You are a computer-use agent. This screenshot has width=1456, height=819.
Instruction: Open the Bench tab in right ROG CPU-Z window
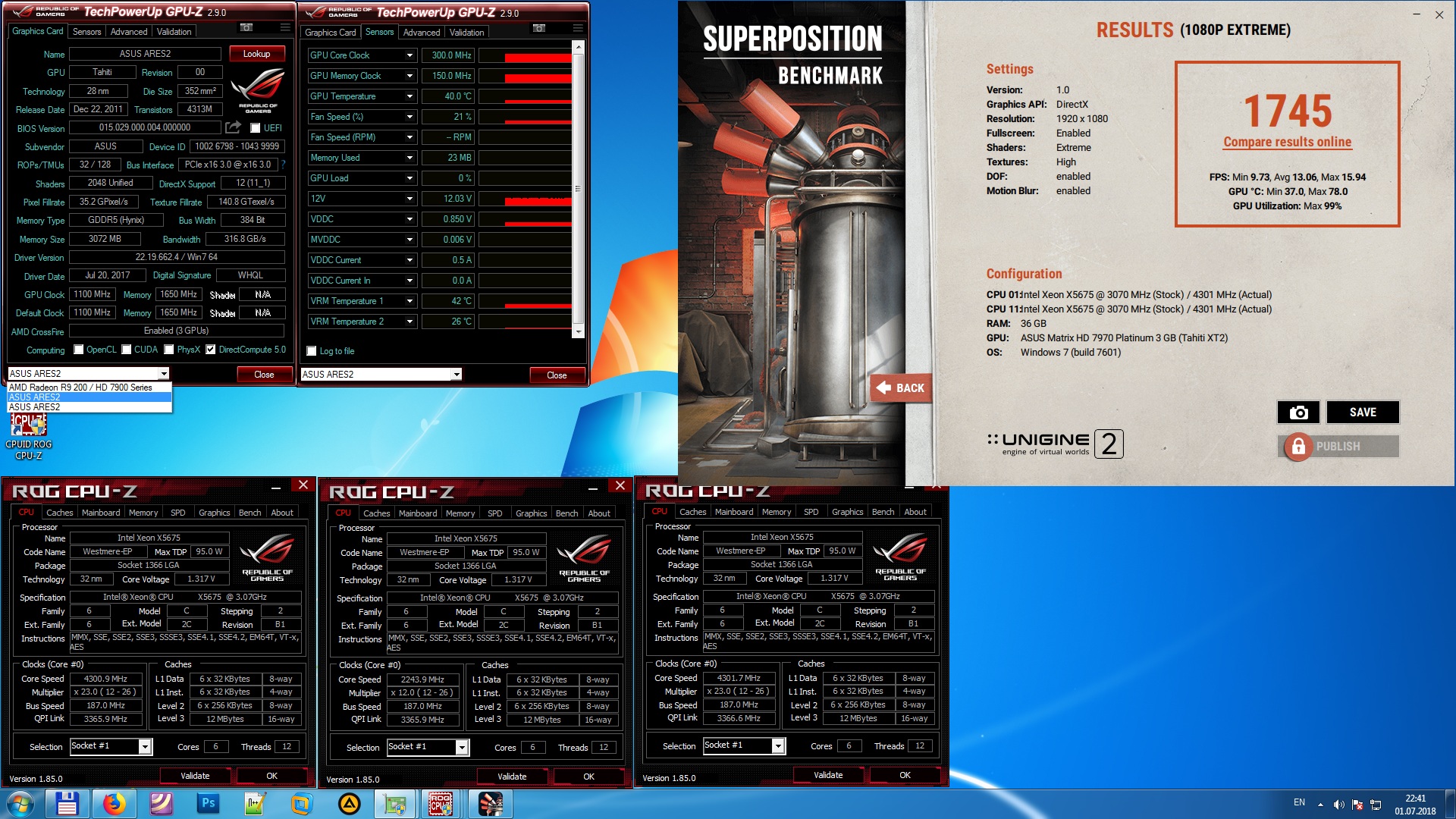tap(883, 512)
